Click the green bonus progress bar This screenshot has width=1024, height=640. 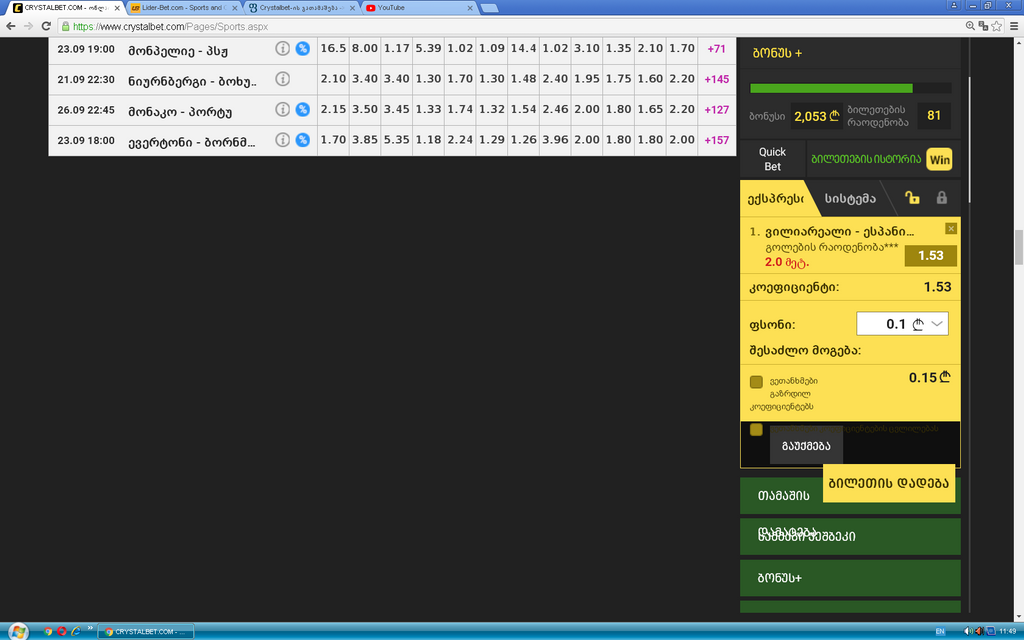[x=831, y=88]
